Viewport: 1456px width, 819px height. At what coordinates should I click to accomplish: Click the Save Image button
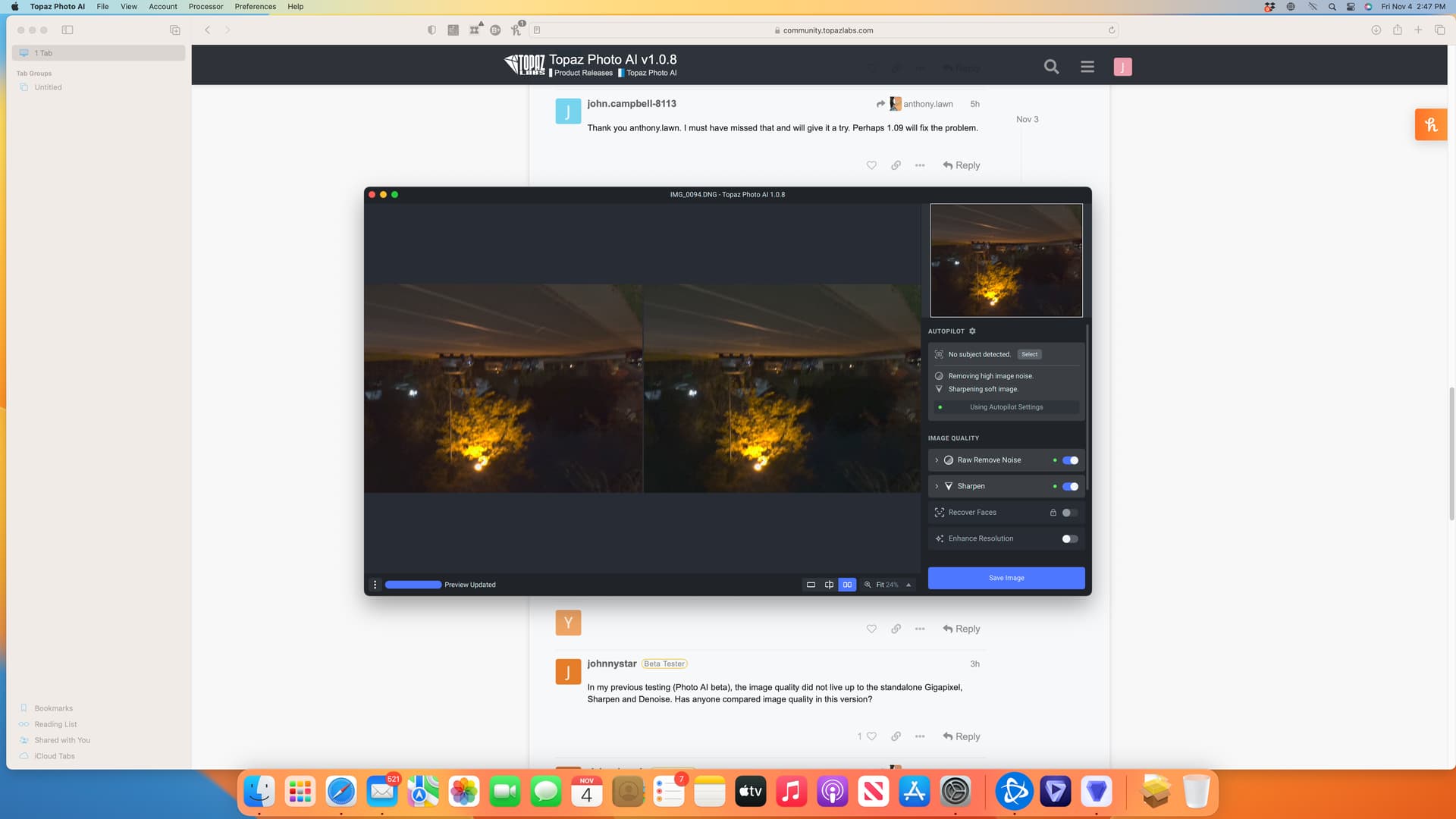pyautogui.click(x=1006, y=578)
